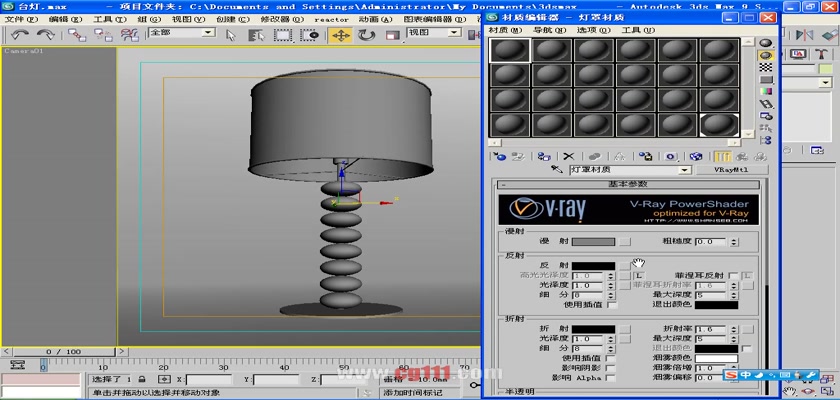Click the Sample Type sphere icon
The height and width of the screenshot is (400, 840).
tap(766, 43)
